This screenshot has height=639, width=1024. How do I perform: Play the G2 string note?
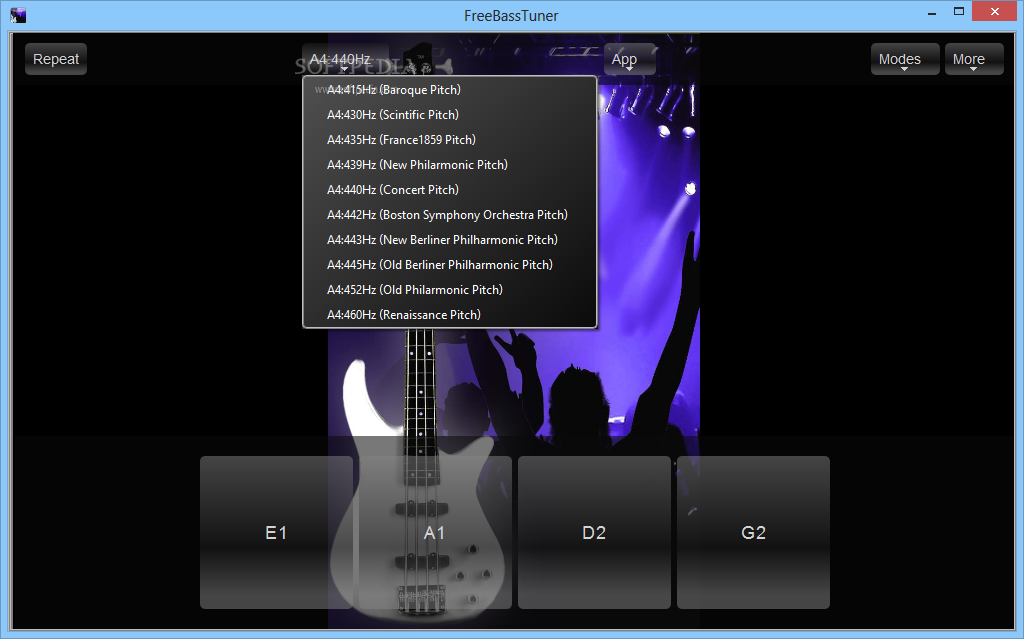(x=753, y=532)
